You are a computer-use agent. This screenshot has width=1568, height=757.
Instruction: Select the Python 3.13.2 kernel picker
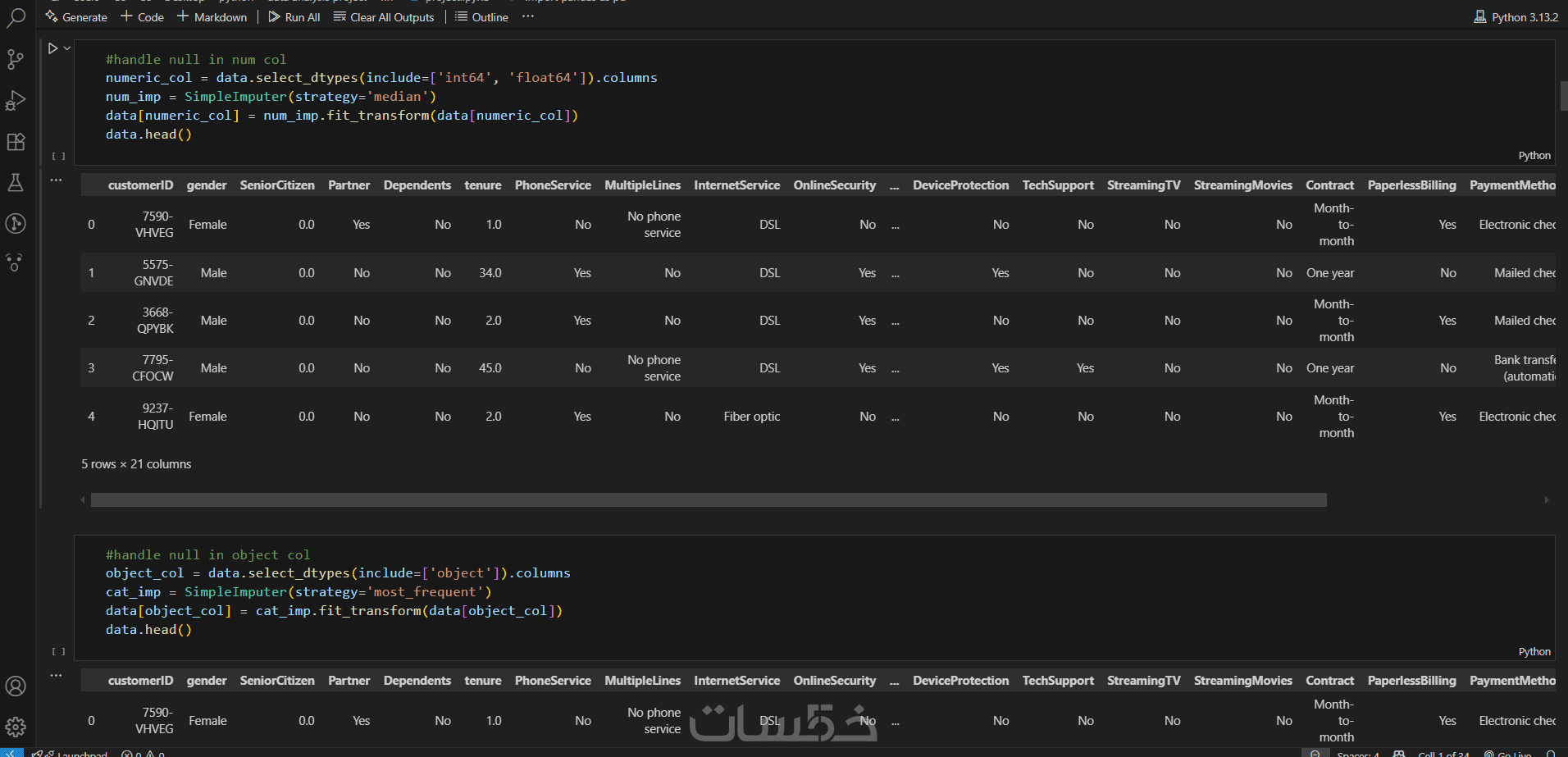pyautogui.click(x=1516, y=17)
